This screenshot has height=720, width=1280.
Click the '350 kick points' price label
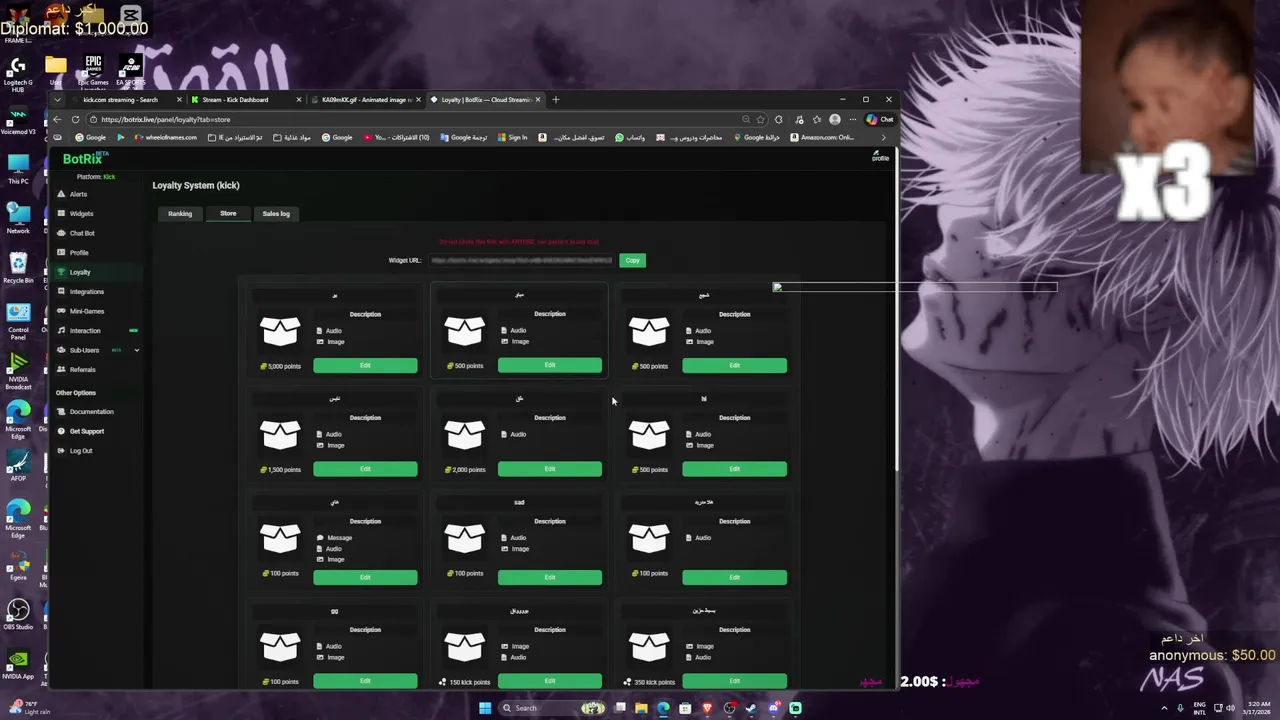(x=655, y=682)
